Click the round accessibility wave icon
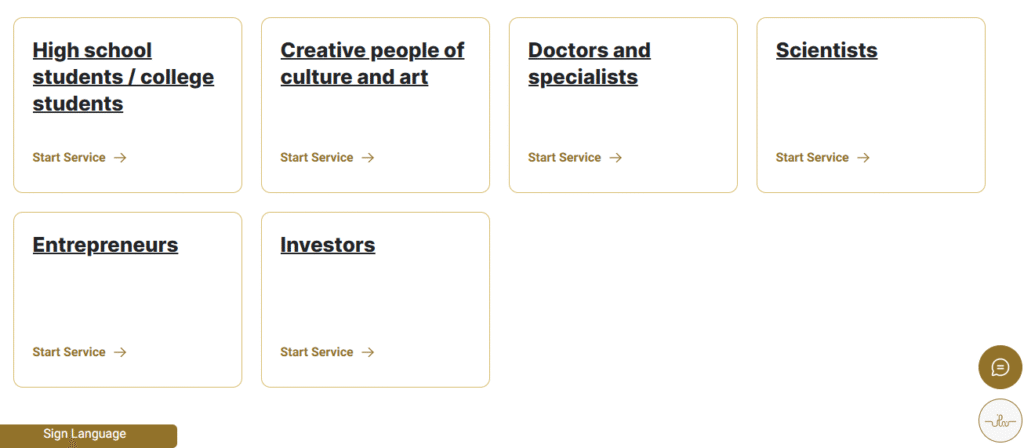This screenshot has height=448, width=1024. coord(1000,421)
